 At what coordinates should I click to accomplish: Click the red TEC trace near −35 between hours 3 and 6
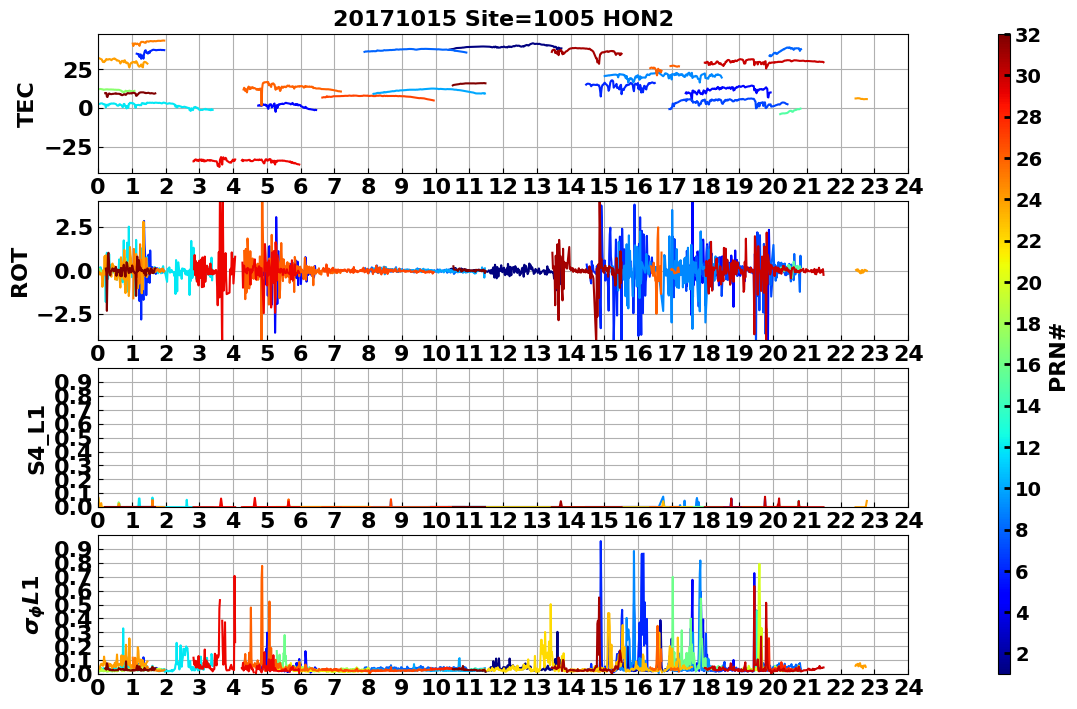click(246, 161)
